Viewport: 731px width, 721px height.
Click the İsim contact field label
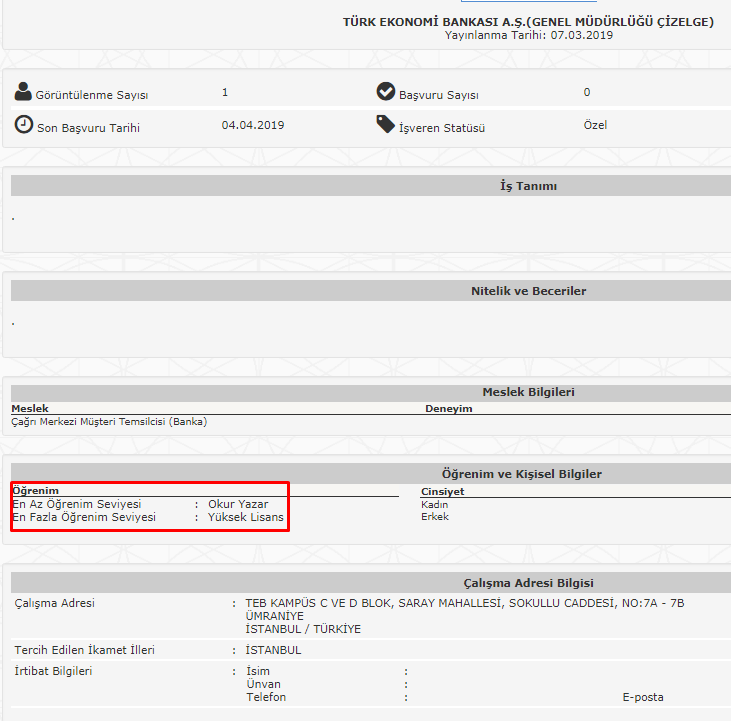(x=258, y=671)
